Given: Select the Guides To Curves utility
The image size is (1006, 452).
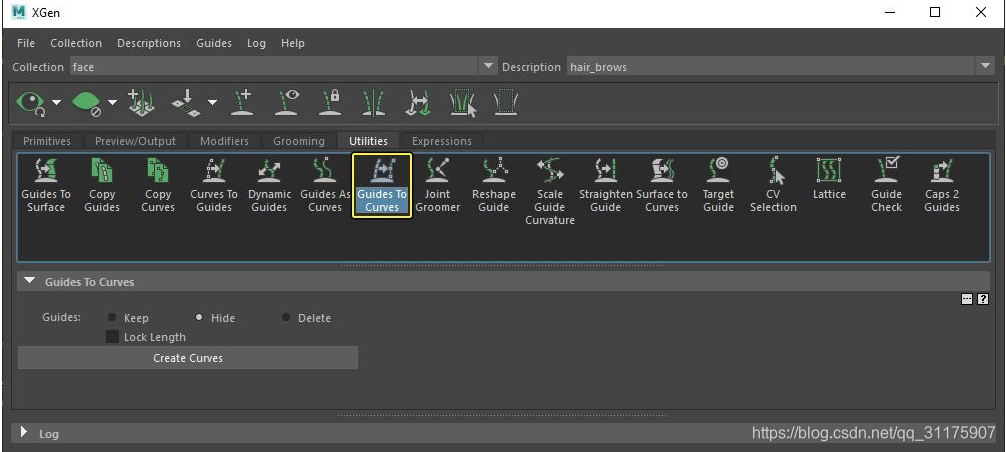Looking at the screenshot, I should [x=382, y=185].
